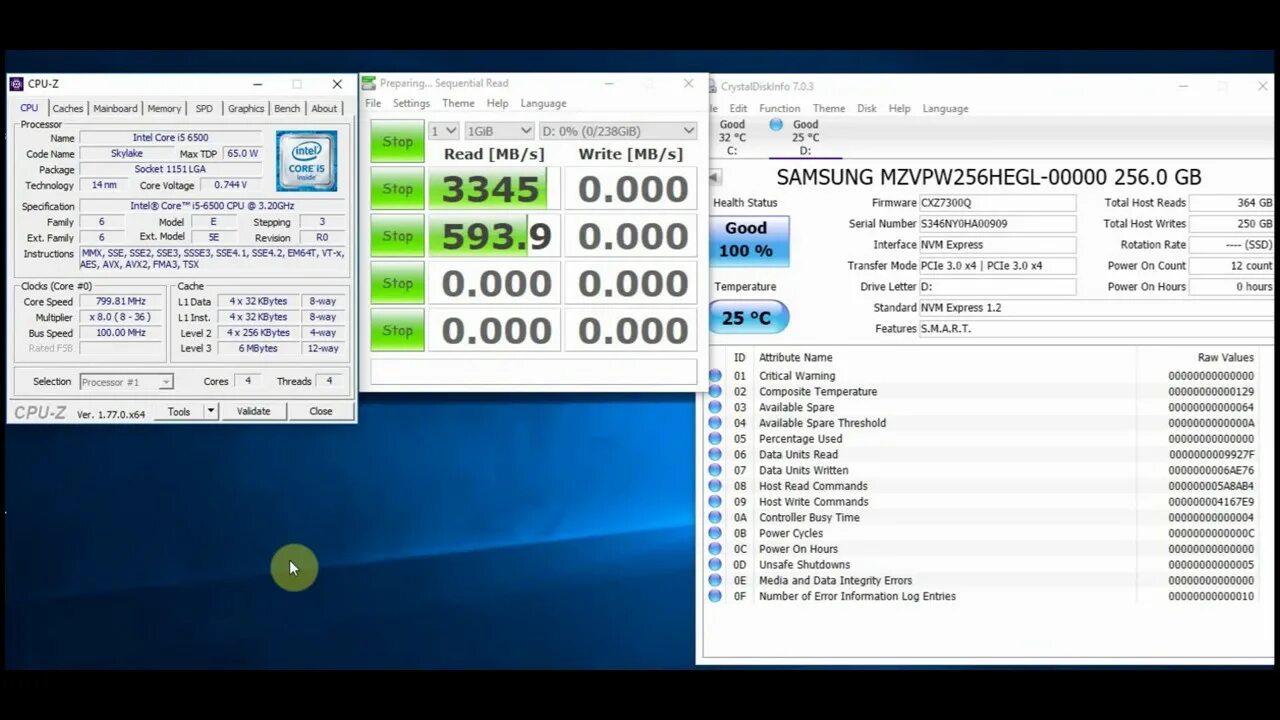Screen dimensions: 1280x720
Task: Click the Tools button in CPU-Z
Action: pyautogui.click(x=179, y=411)
